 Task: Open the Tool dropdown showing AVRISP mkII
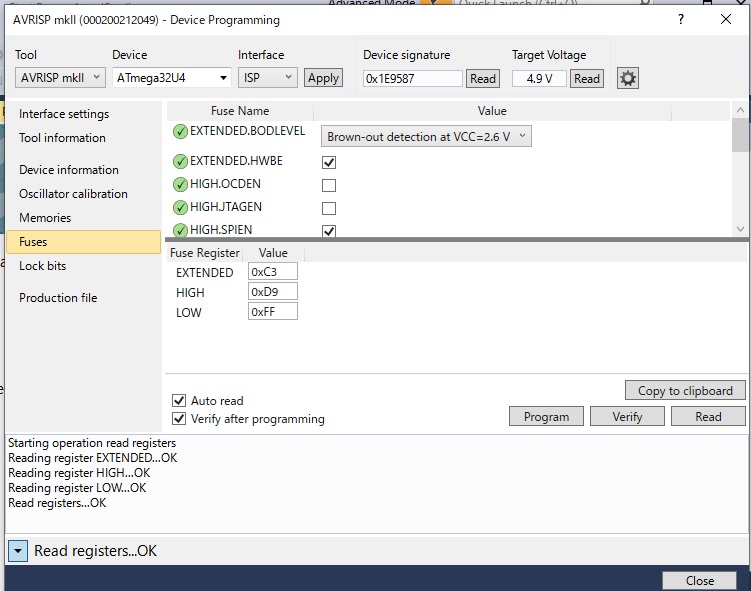tap(60, 78)
